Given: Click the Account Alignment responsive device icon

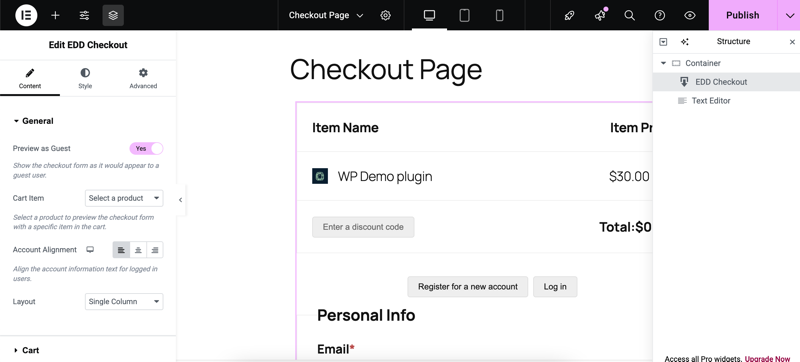Looking at the screenshot, I should (x=90, y=249).
